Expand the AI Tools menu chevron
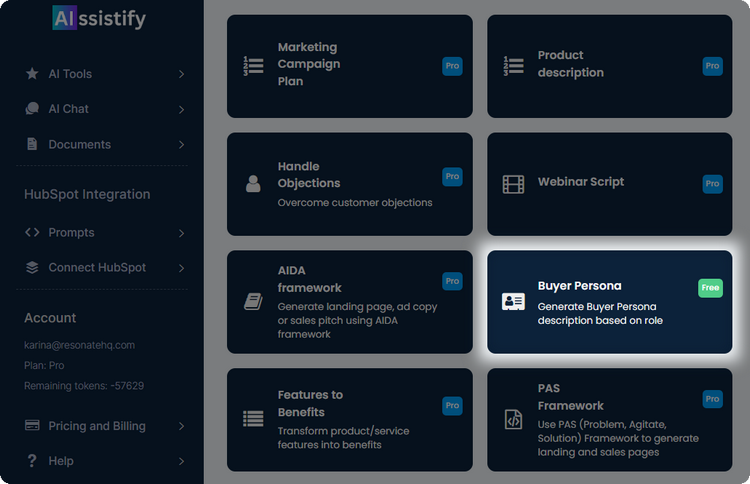The height and width of the screenshot is (484, 750). click(x=181, y=74)
